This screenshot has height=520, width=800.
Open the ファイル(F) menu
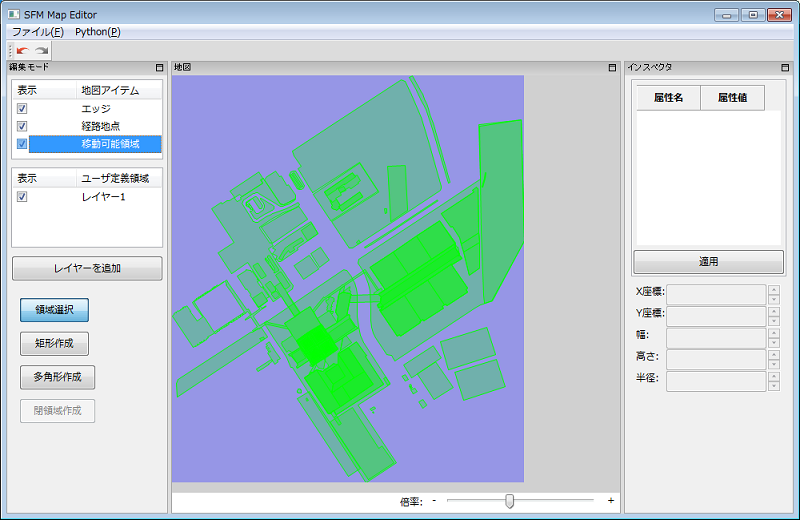click(x=38, y=32)
